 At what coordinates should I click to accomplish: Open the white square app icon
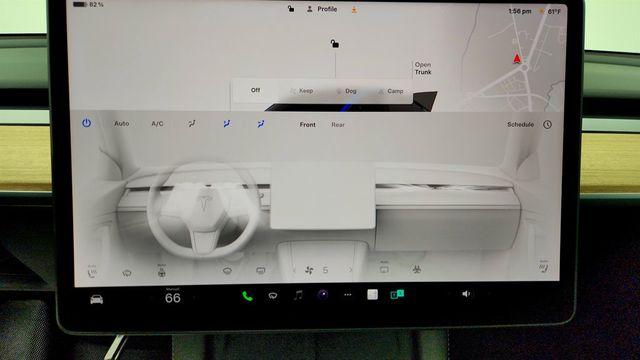click(372, 295)
